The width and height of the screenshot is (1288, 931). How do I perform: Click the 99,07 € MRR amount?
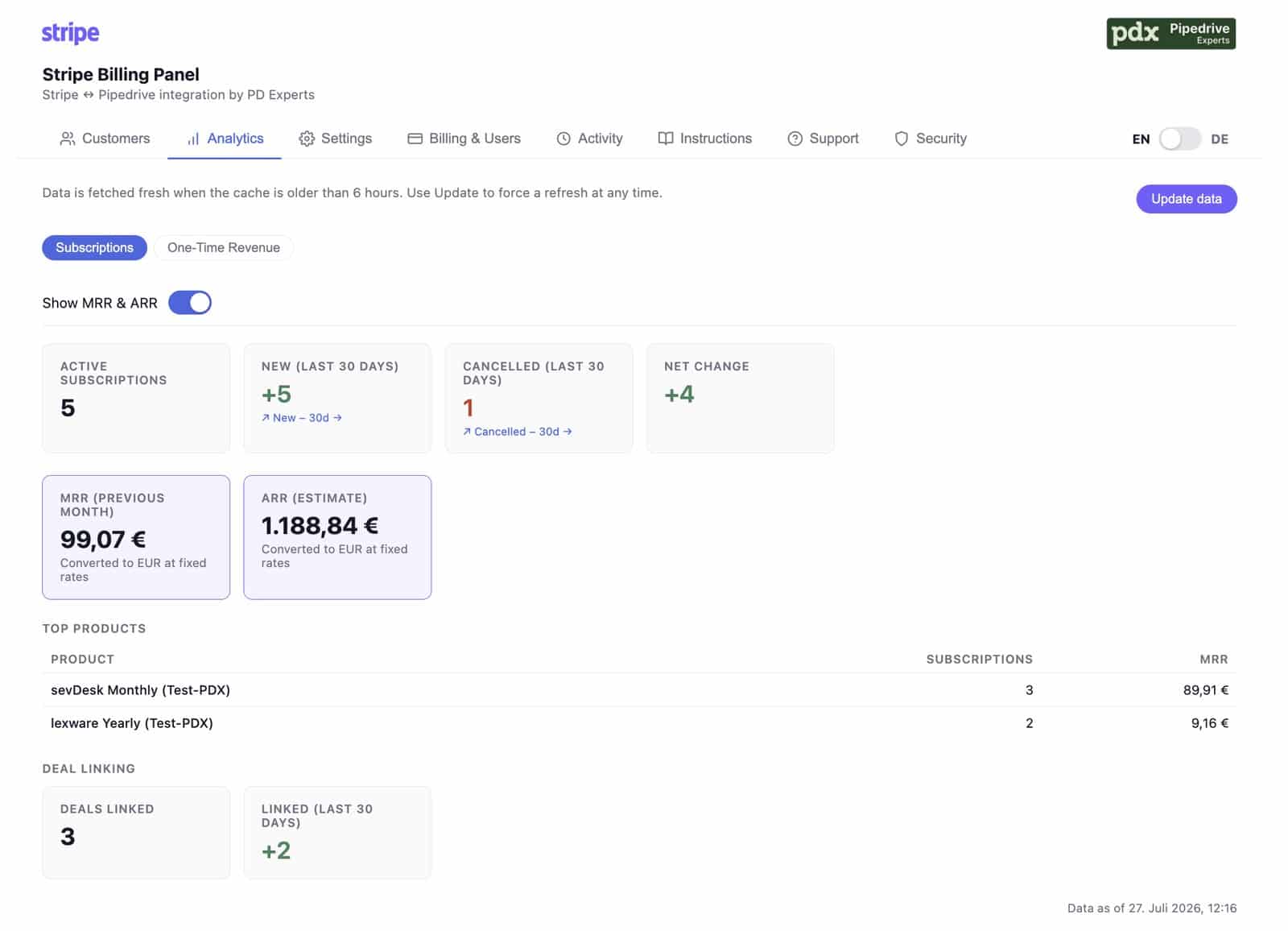point(103,539)
